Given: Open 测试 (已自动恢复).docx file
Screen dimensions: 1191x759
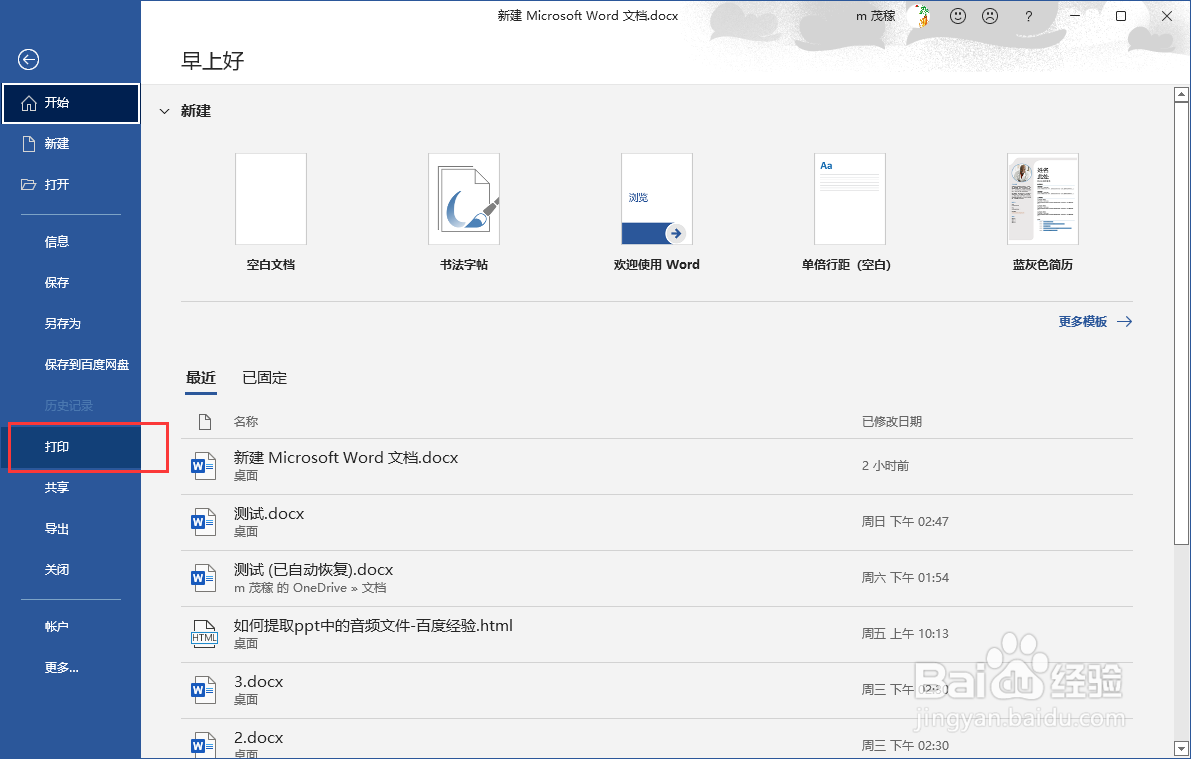Looking at the screenshot, I should tap(657, 579).
